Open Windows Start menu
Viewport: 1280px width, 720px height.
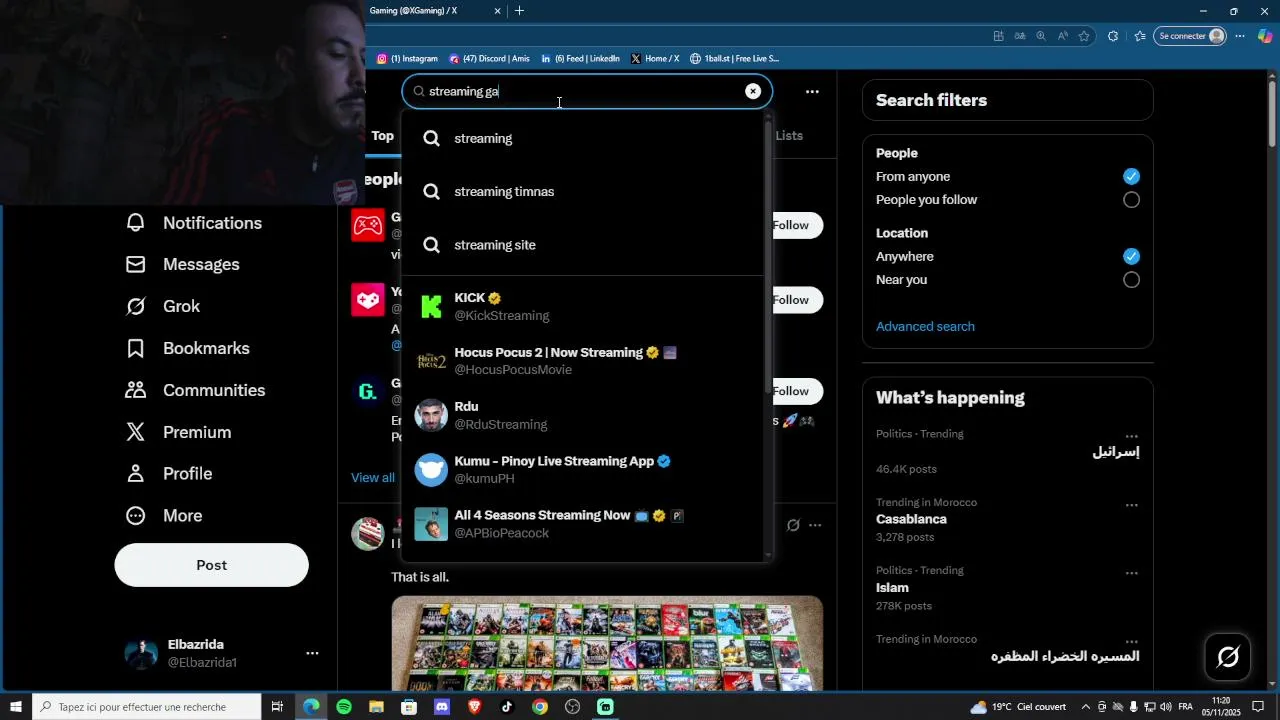click(16, 707)
